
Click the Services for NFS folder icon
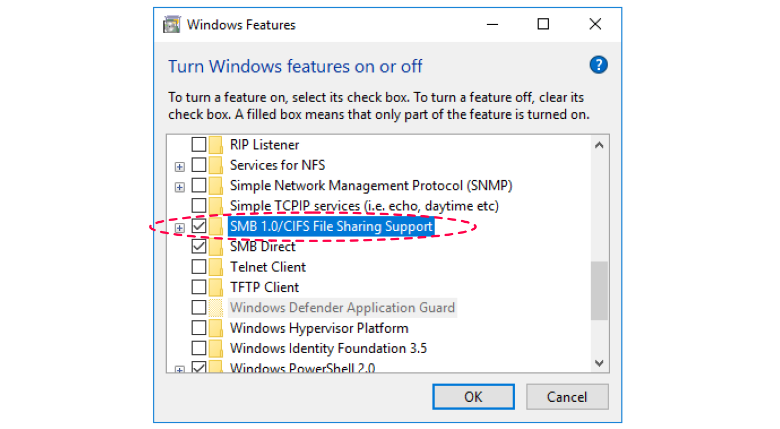[x=216, y=165]
